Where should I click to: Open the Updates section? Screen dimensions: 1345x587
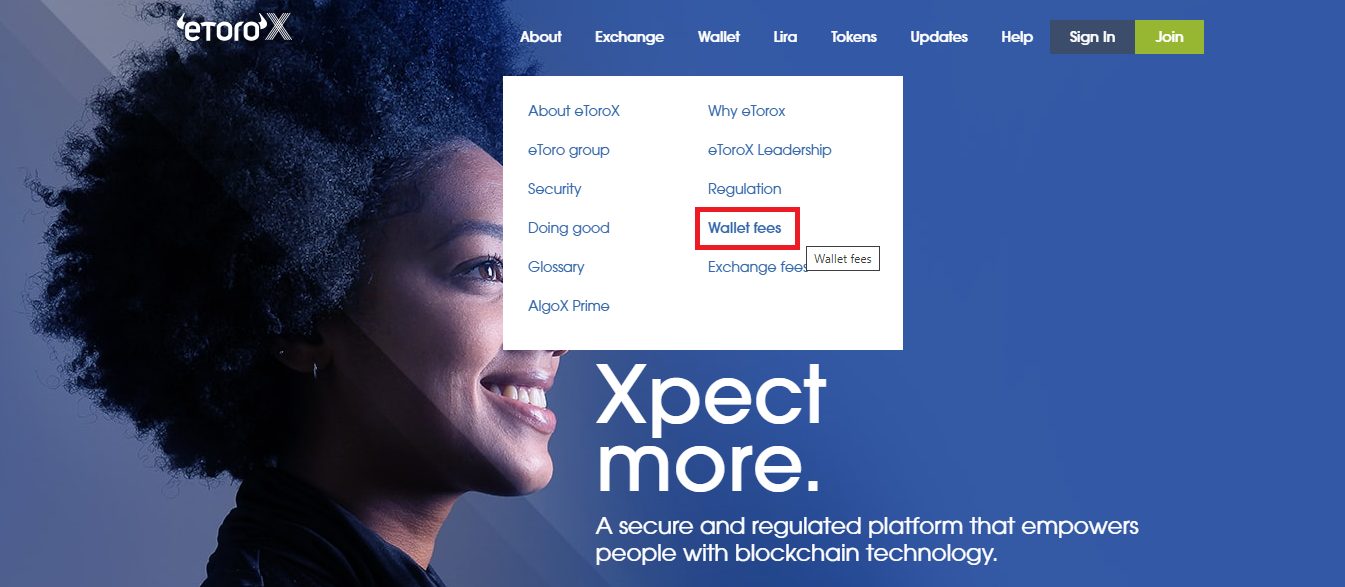[939, 37]
